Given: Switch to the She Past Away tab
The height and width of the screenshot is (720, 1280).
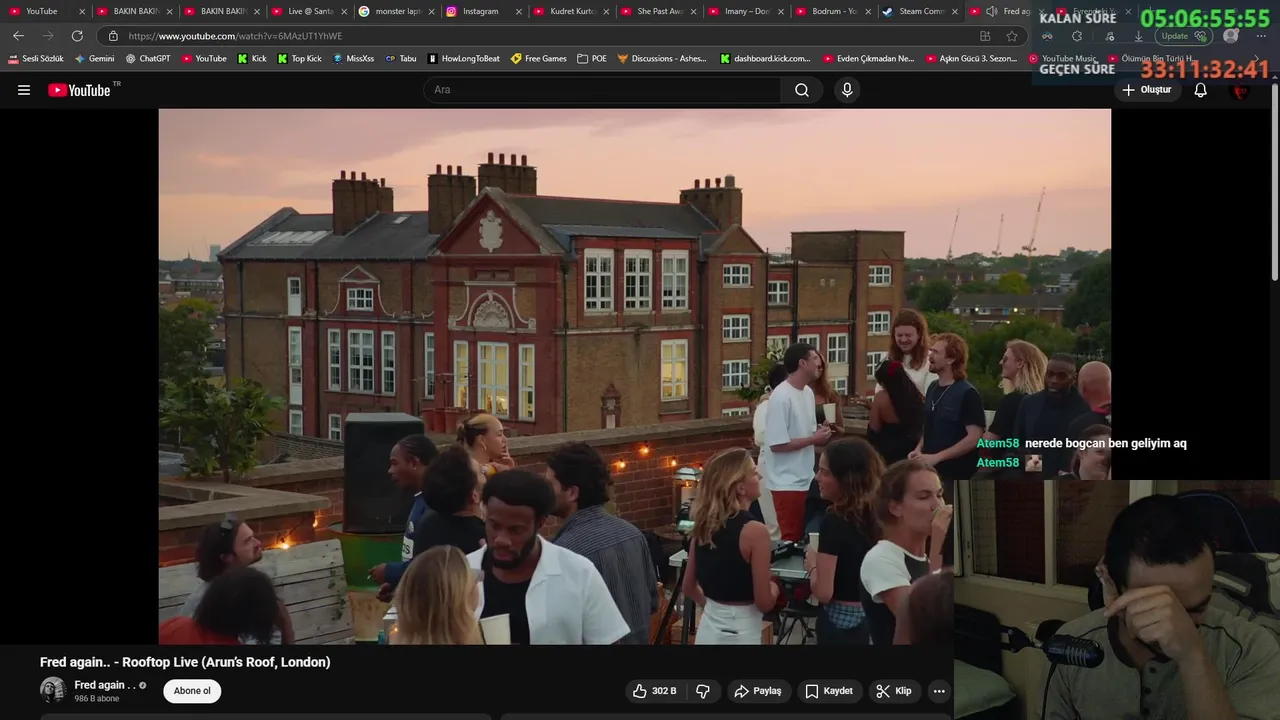Looking at the screenshot, I should tap(658, 11).
